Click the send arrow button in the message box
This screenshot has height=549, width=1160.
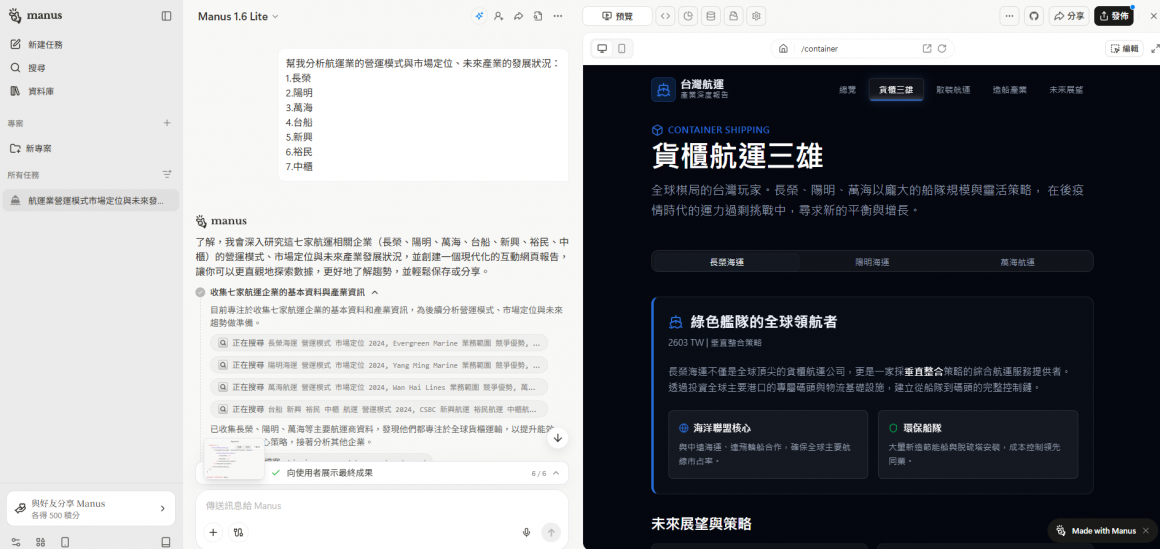pyautogui.click(x=550, y=532)
